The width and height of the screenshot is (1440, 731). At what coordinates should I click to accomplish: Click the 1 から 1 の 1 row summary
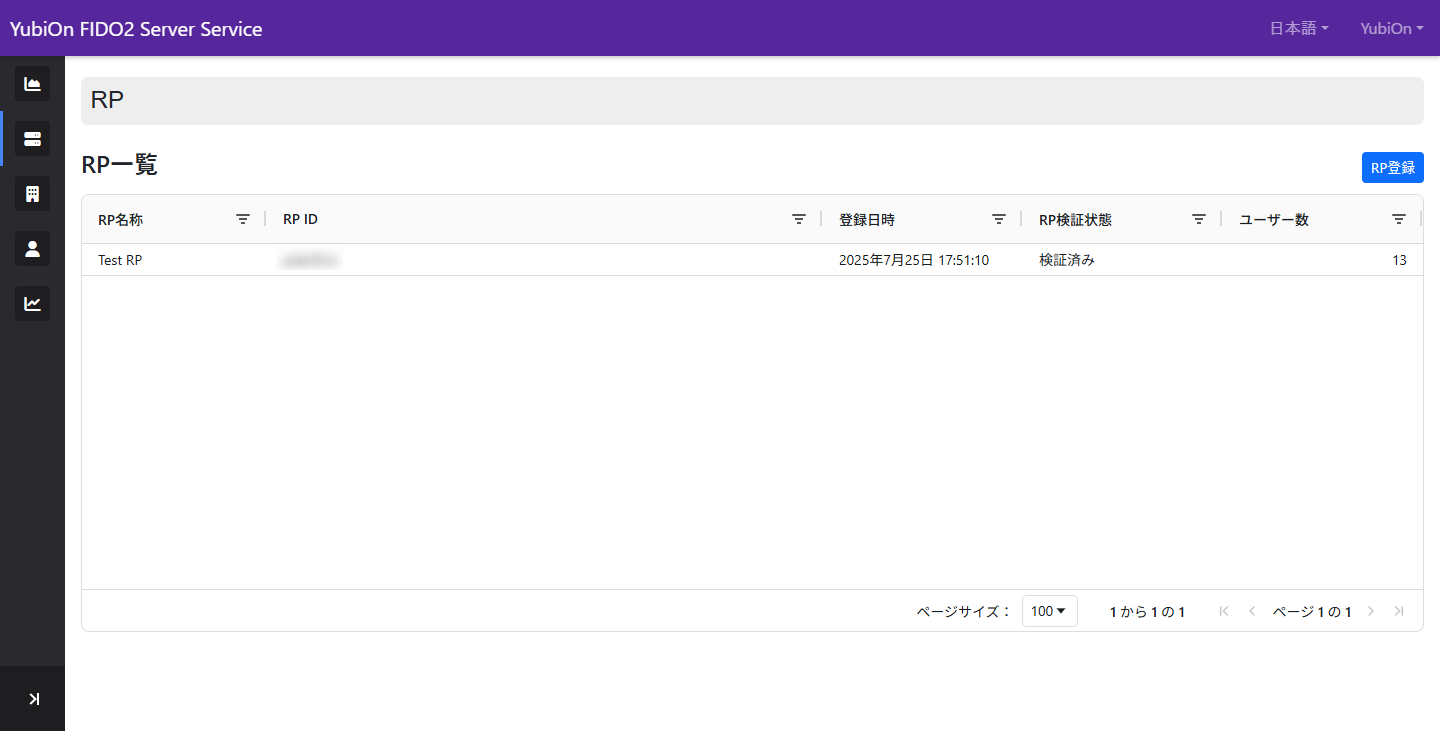(x=1147, y=612)
